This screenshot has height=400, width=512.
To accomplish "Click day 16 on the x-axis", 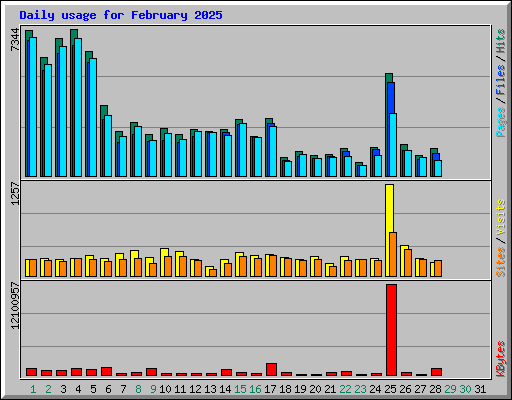I will [255, 389].
